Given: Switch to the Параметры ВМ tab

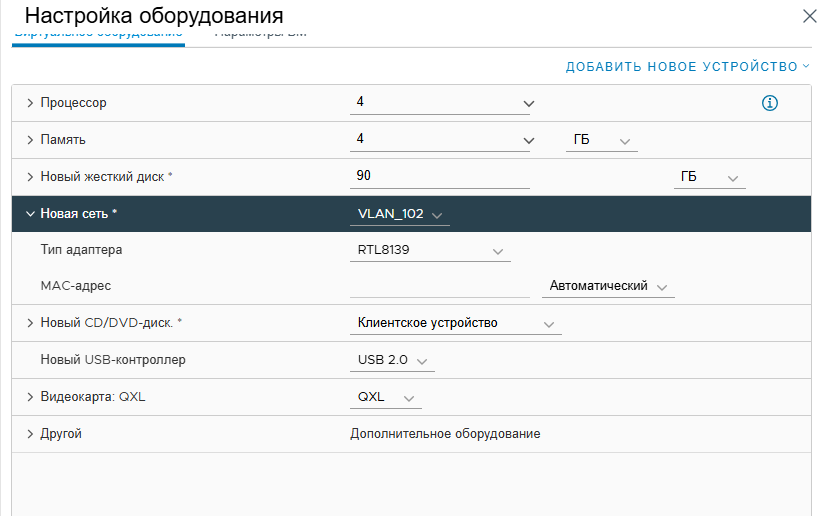Looking at the screenshot, I should pos(261,34).
